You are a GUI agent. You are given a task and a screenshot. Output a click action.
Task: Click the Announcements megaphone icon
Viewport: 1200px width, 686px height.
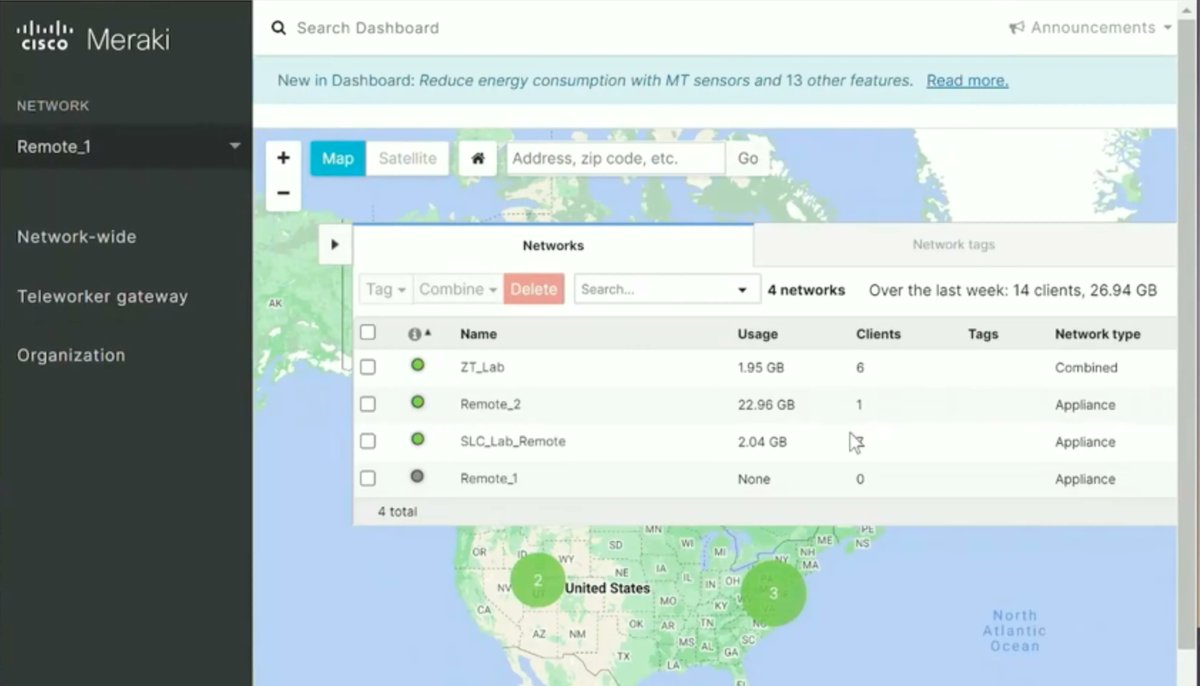coord(1017,28)
